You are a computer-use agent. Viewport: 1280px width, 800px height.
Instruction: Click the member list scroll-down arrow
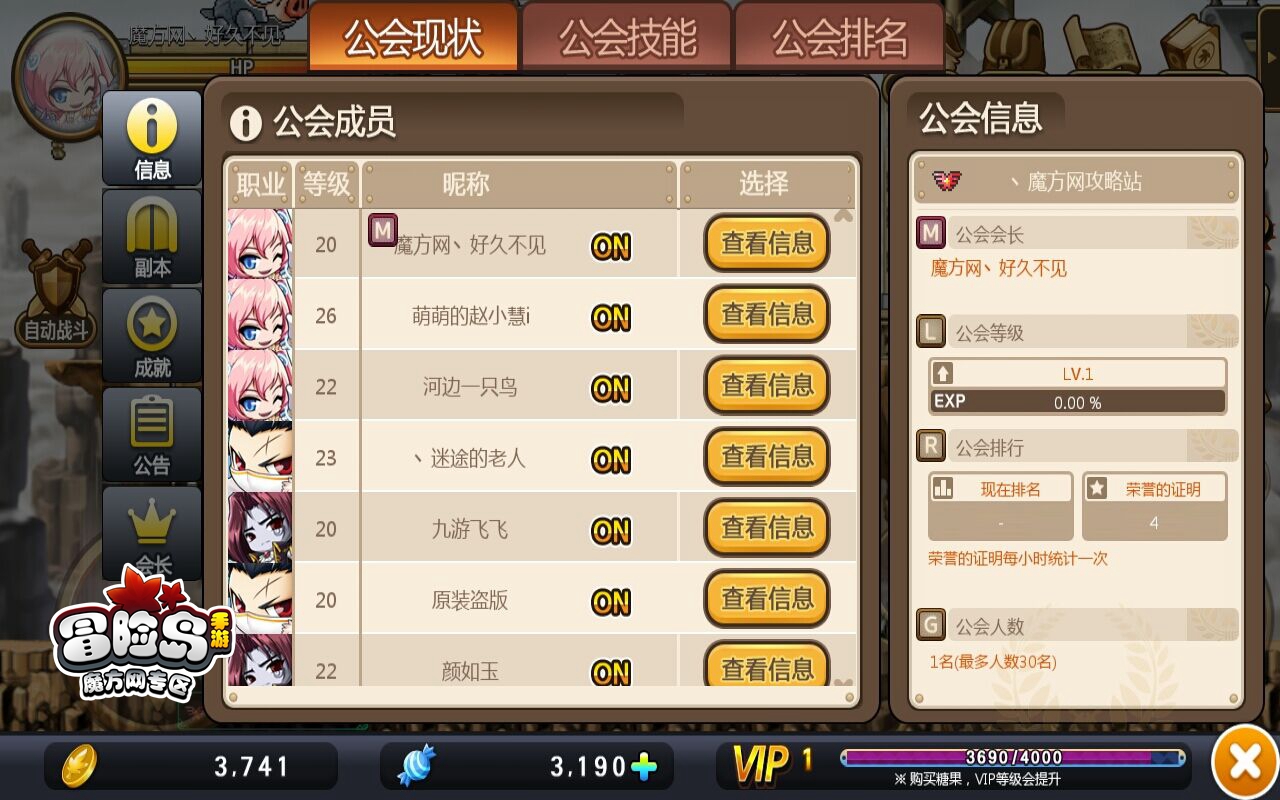843,683
